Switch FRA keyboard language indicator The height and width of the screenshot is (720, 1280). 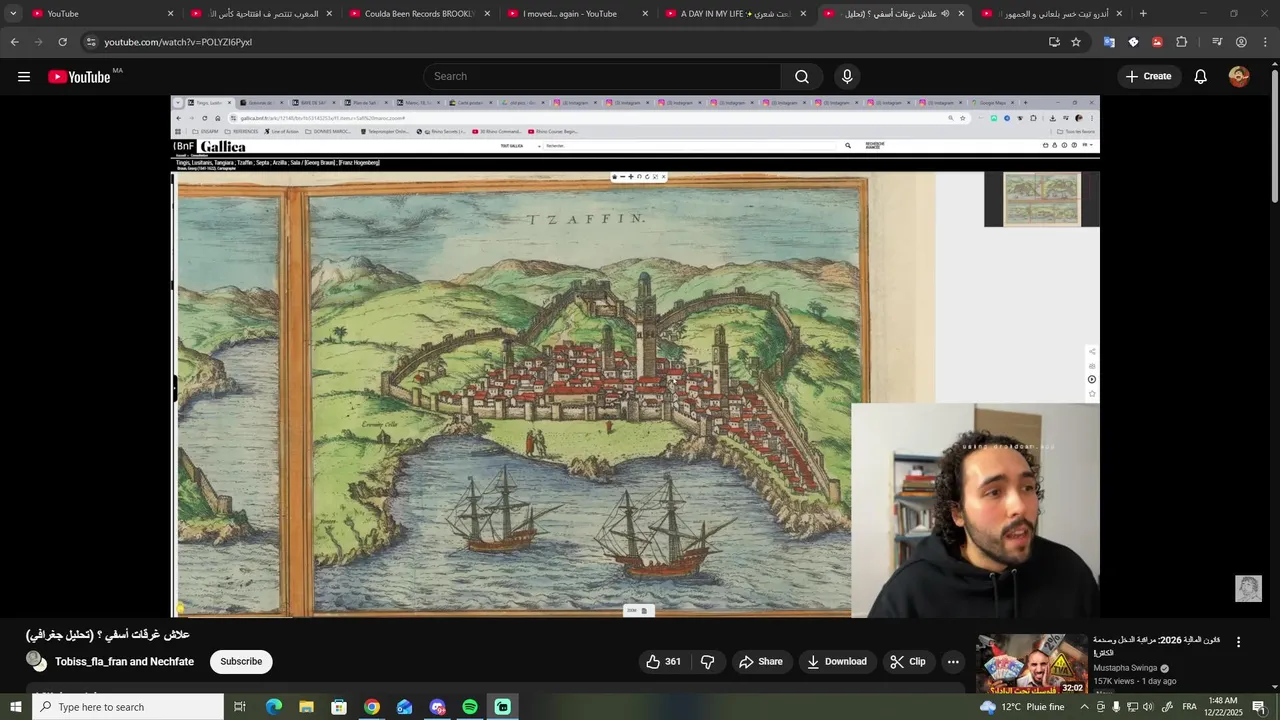1189,707
